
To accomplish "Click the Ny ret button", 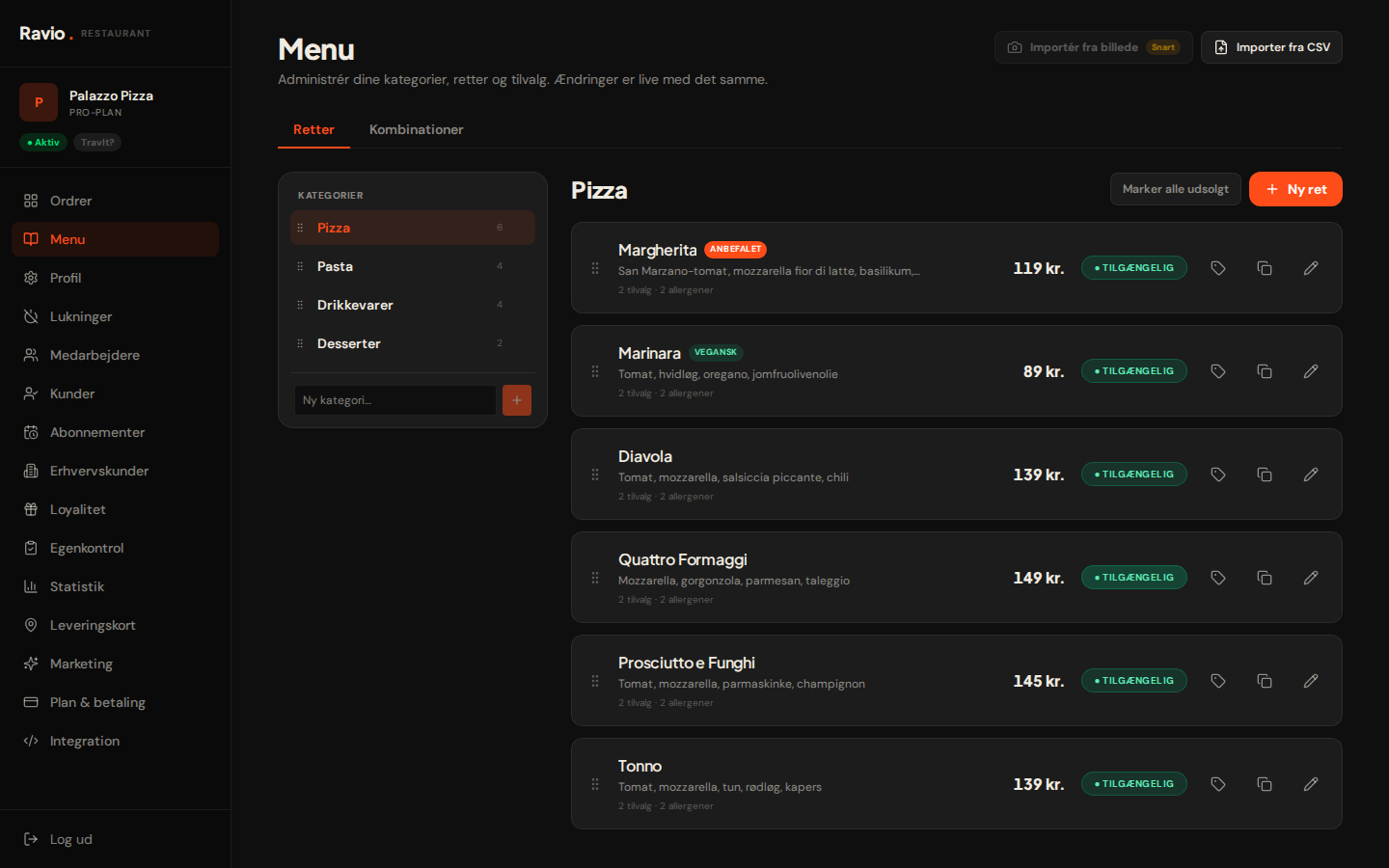I will 1295,189.
